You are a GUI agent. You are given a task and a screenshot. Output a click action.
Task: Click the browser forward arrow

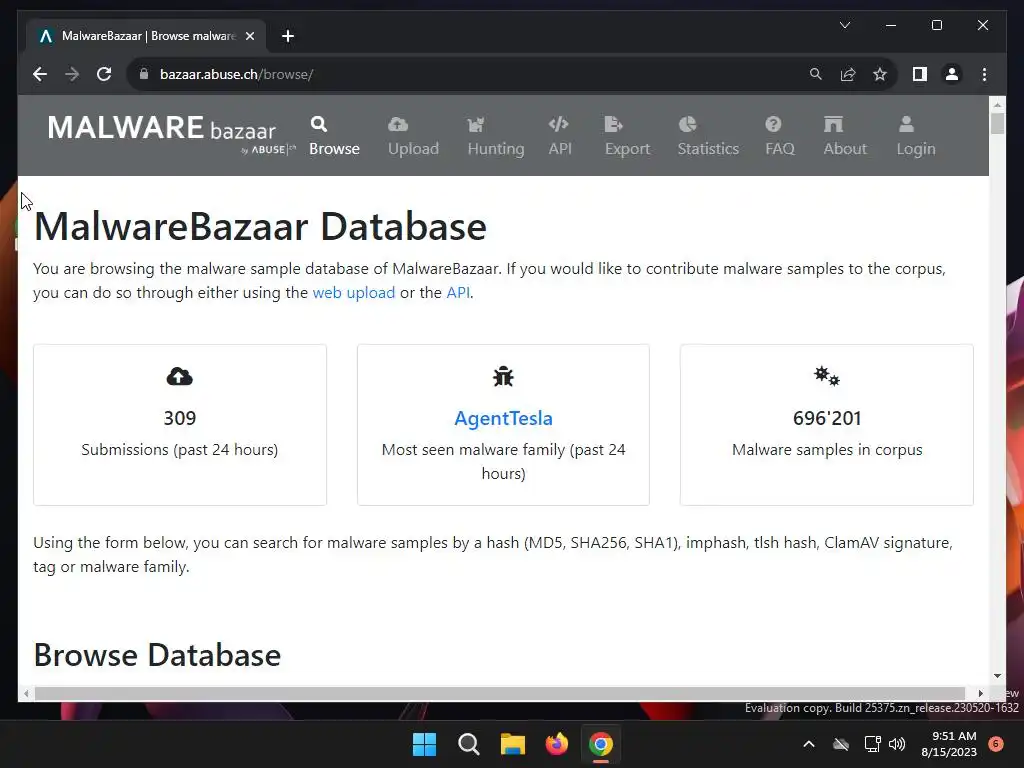point(72,74)
